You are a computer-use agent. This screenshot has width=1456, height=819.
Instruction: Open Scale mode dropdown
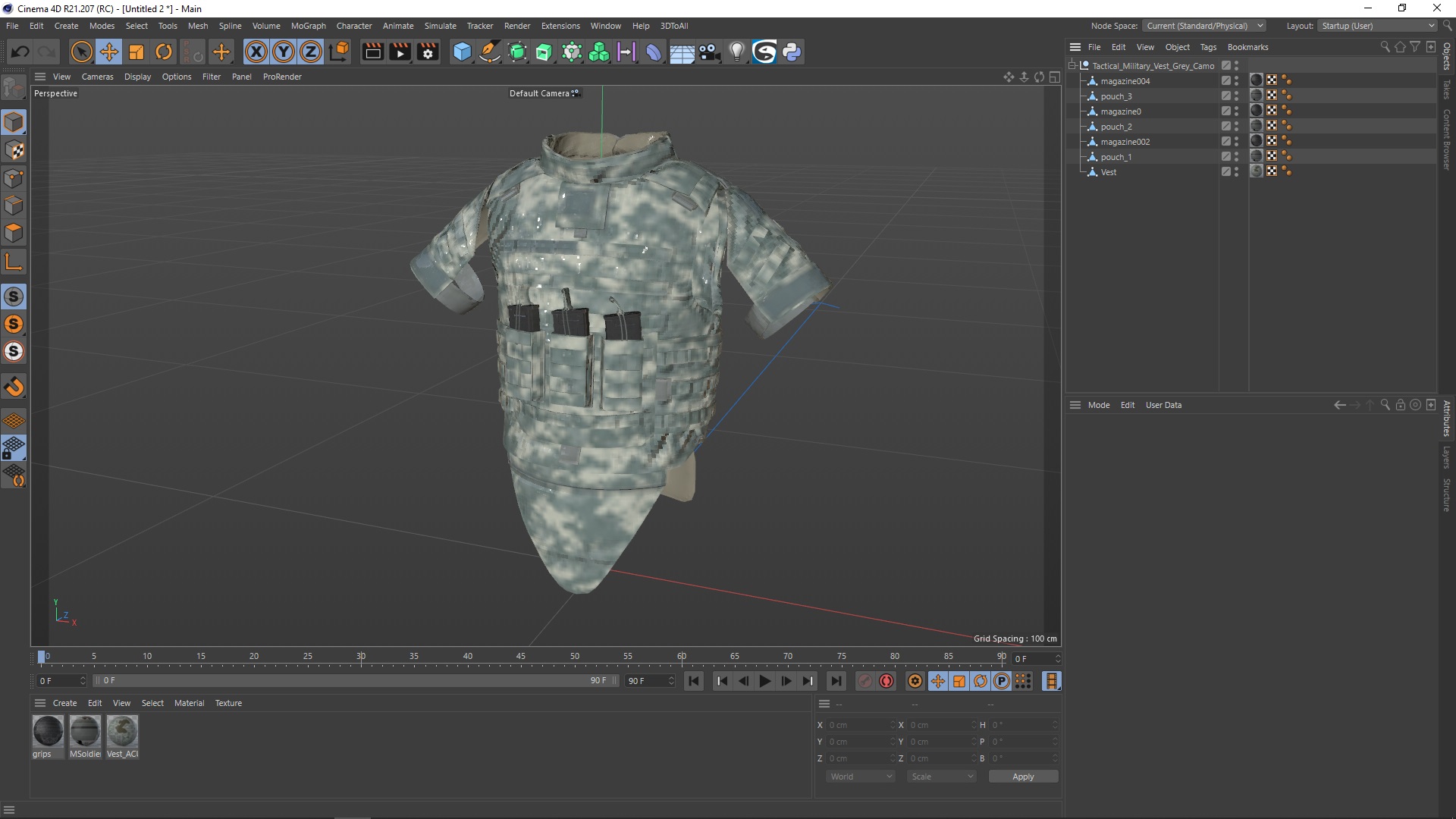point(942,777)
